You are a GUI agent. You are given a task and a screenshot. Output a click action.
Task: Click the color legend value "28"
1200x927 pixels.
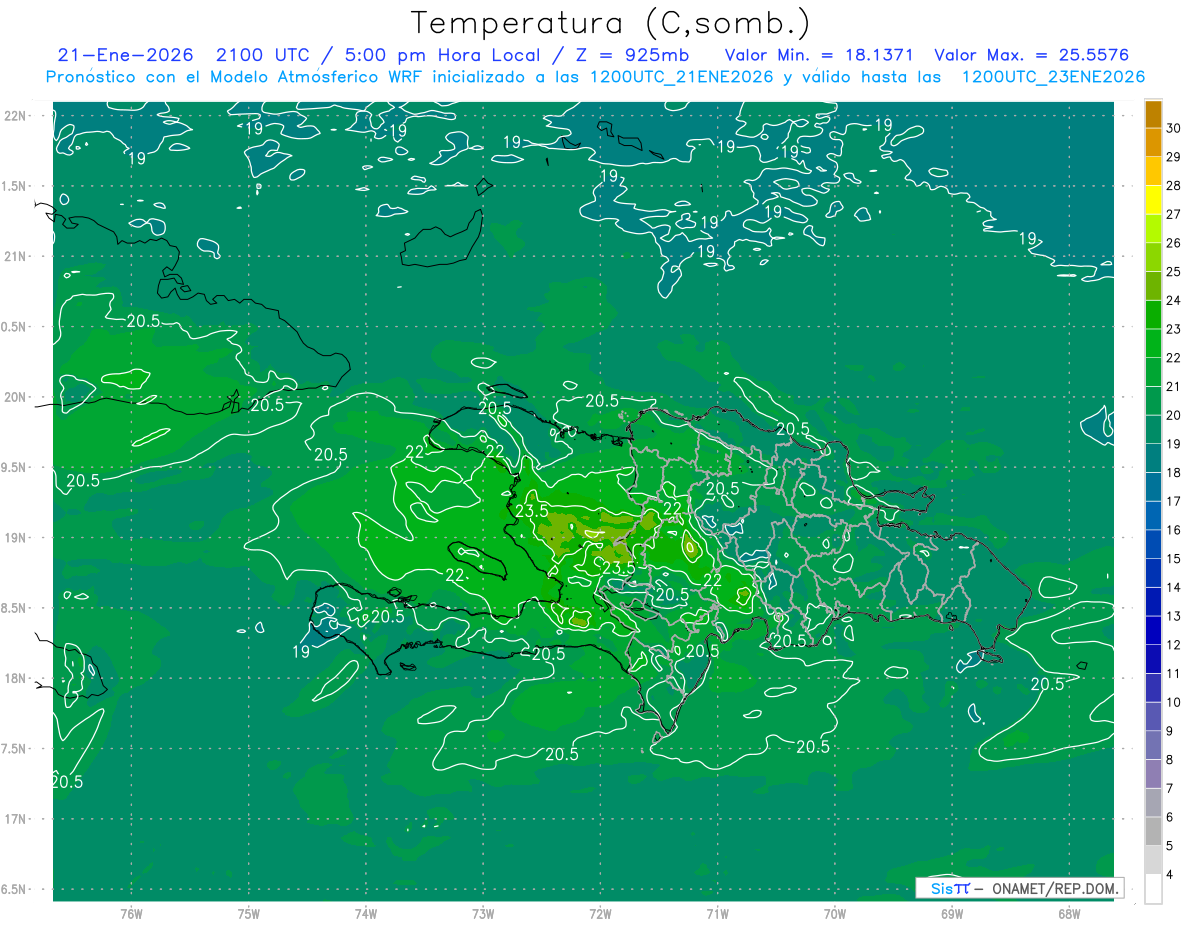[1175, 185]
